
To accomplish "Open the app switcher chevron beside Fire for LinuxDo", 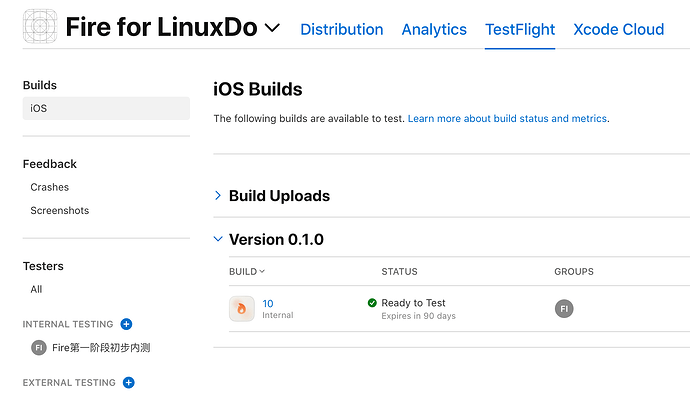I will coord(272,28).
